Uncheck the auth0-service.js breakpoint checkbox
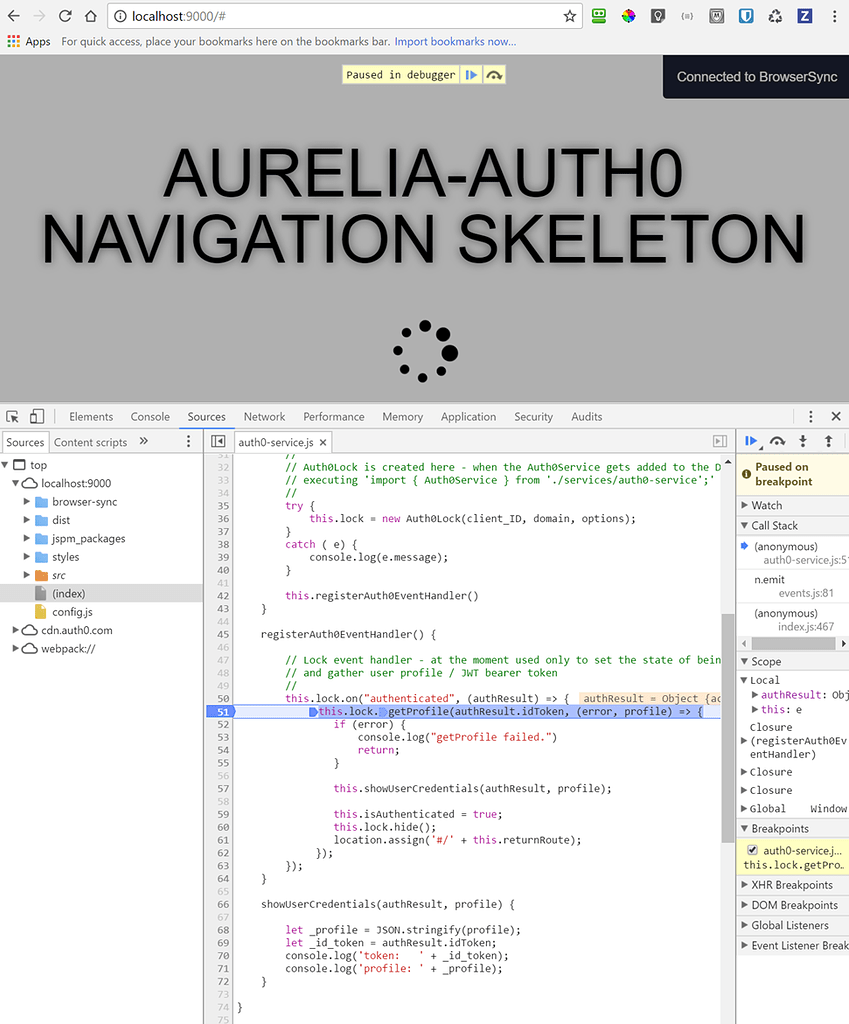Viewport: 849px width, 1024px height. 752,851
